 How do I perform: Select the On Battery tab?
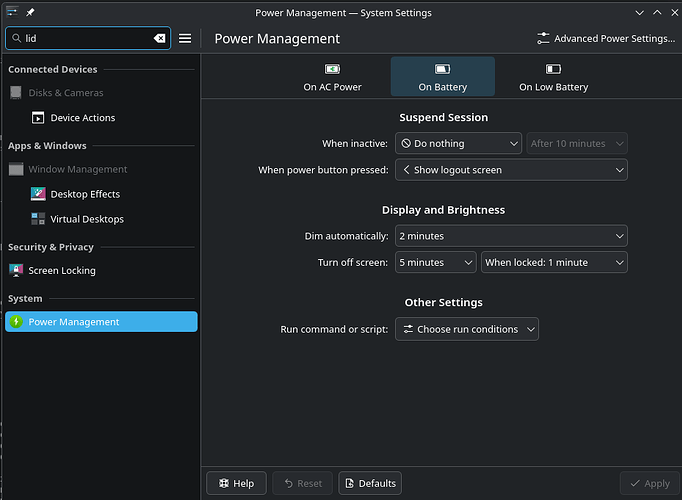443,77
